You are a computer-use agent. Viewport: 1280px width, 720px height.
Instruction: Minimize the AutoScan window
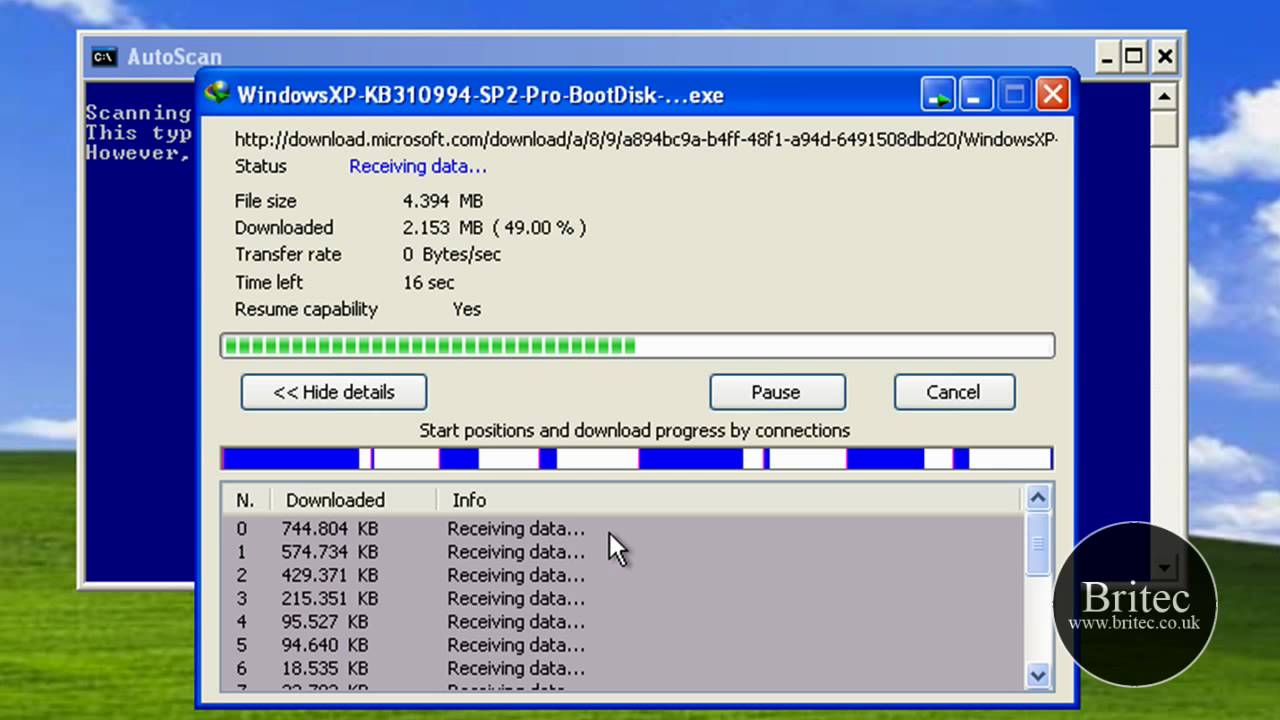click(1106, 57)
